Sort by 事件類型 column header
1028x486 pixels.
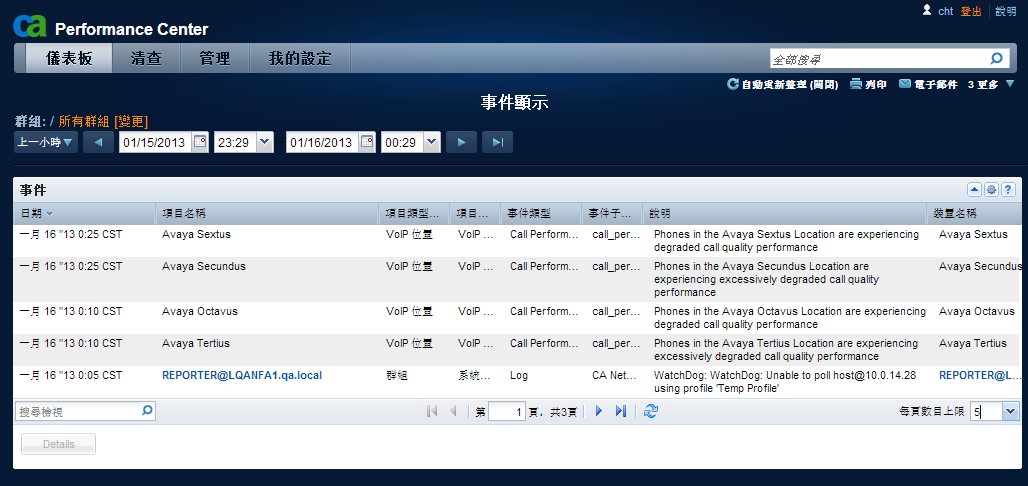pos(541,214)
